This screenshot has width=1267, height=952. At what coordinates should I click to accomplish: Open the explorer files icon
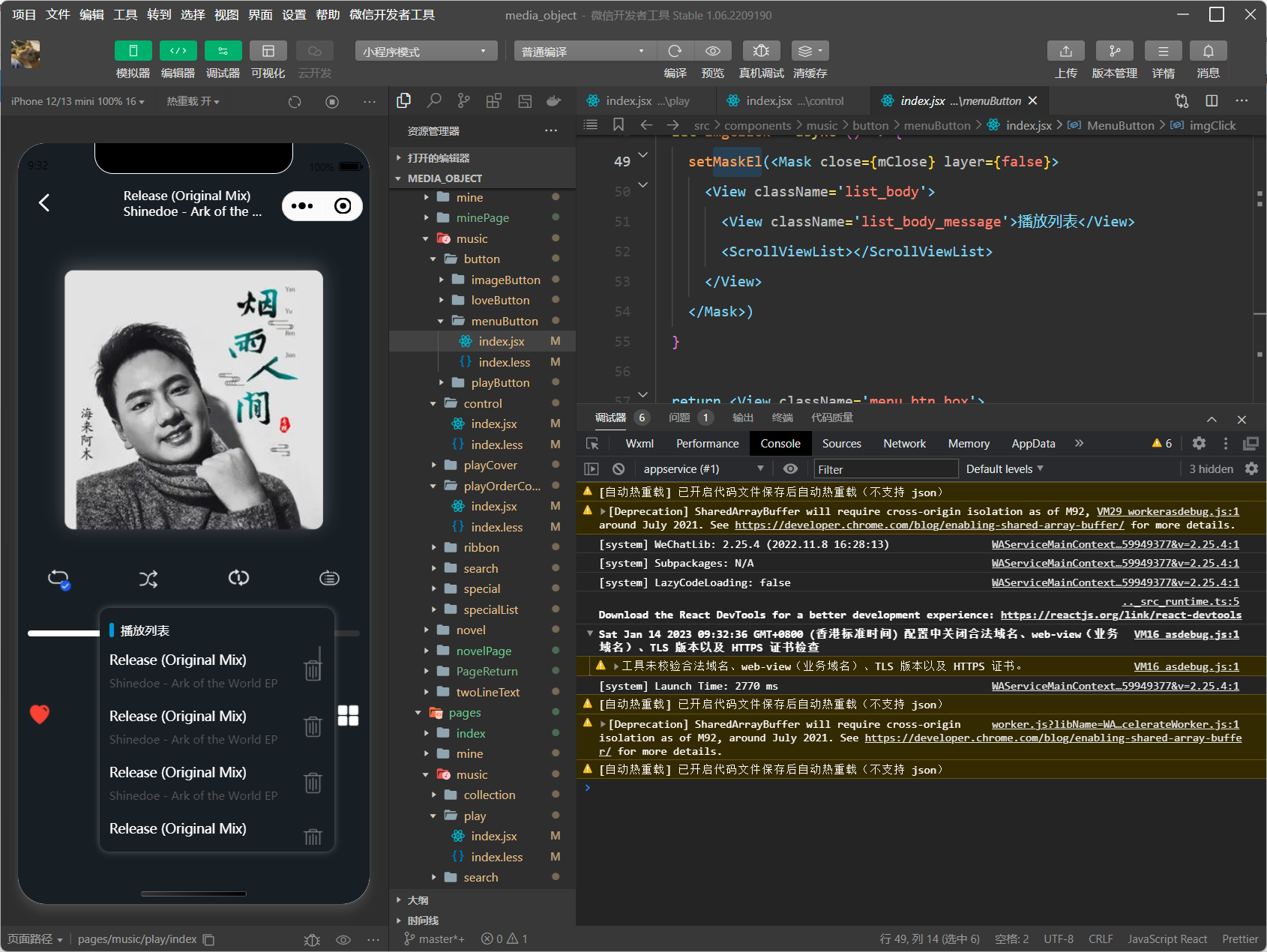pyautogui.click(x=404, y=100)
